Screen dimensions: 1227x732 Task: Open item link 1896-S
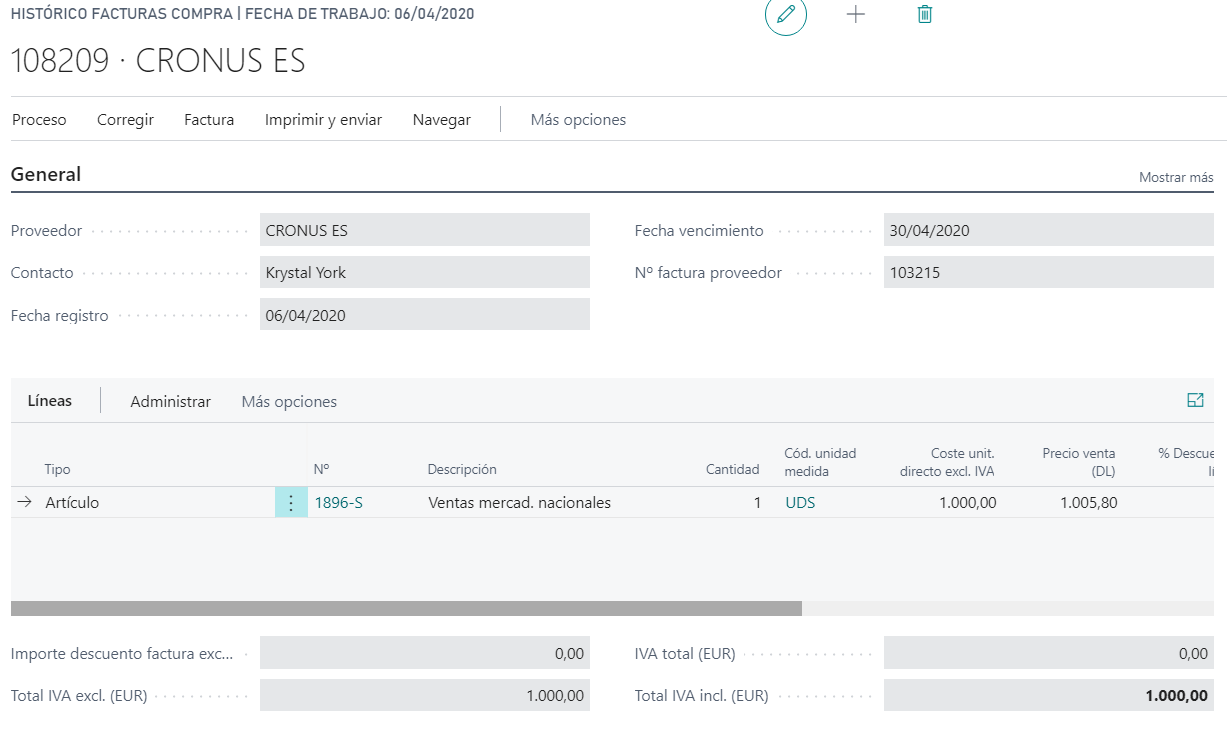(x=339, y=503)
